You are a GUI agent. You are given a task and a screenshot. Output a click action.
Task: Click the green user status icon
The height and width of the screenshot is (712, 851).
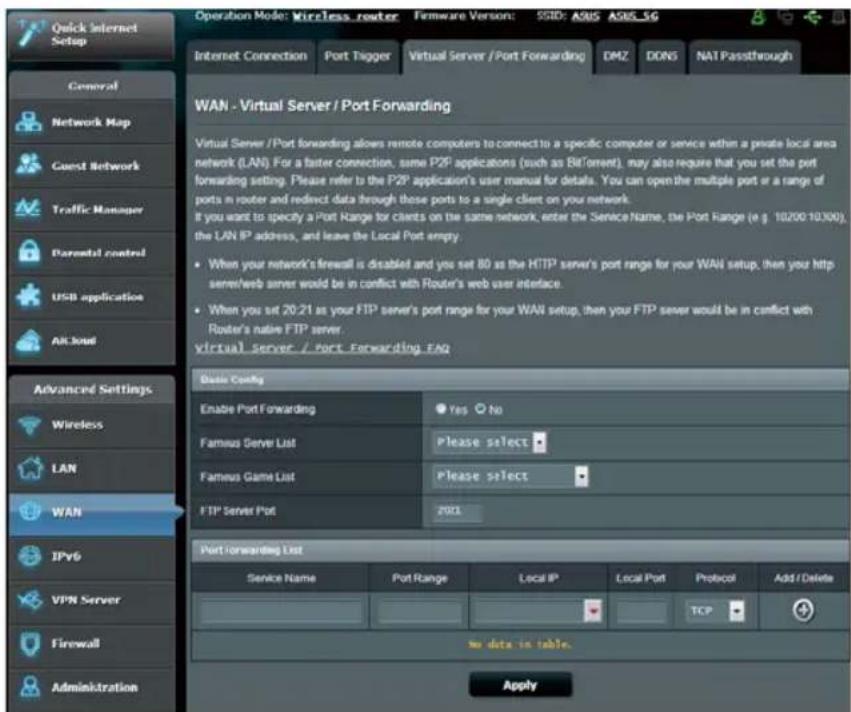(x=758, y=17)
